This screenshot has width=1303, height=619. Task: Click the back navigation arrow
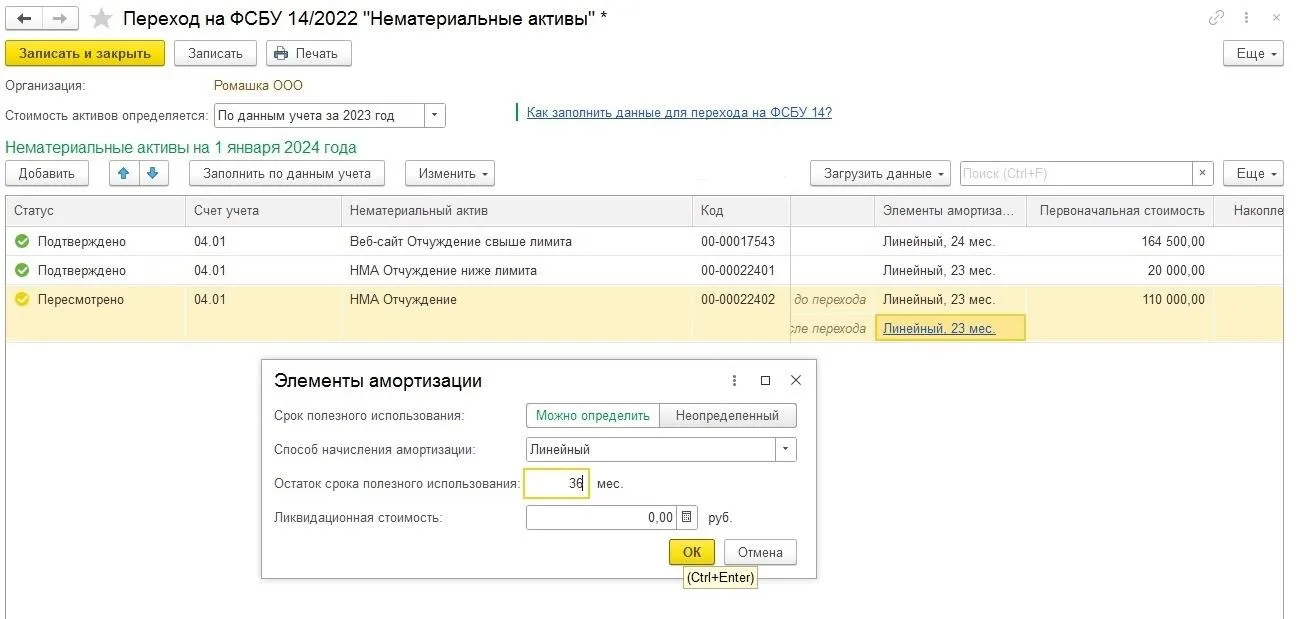tap(24, 18)
